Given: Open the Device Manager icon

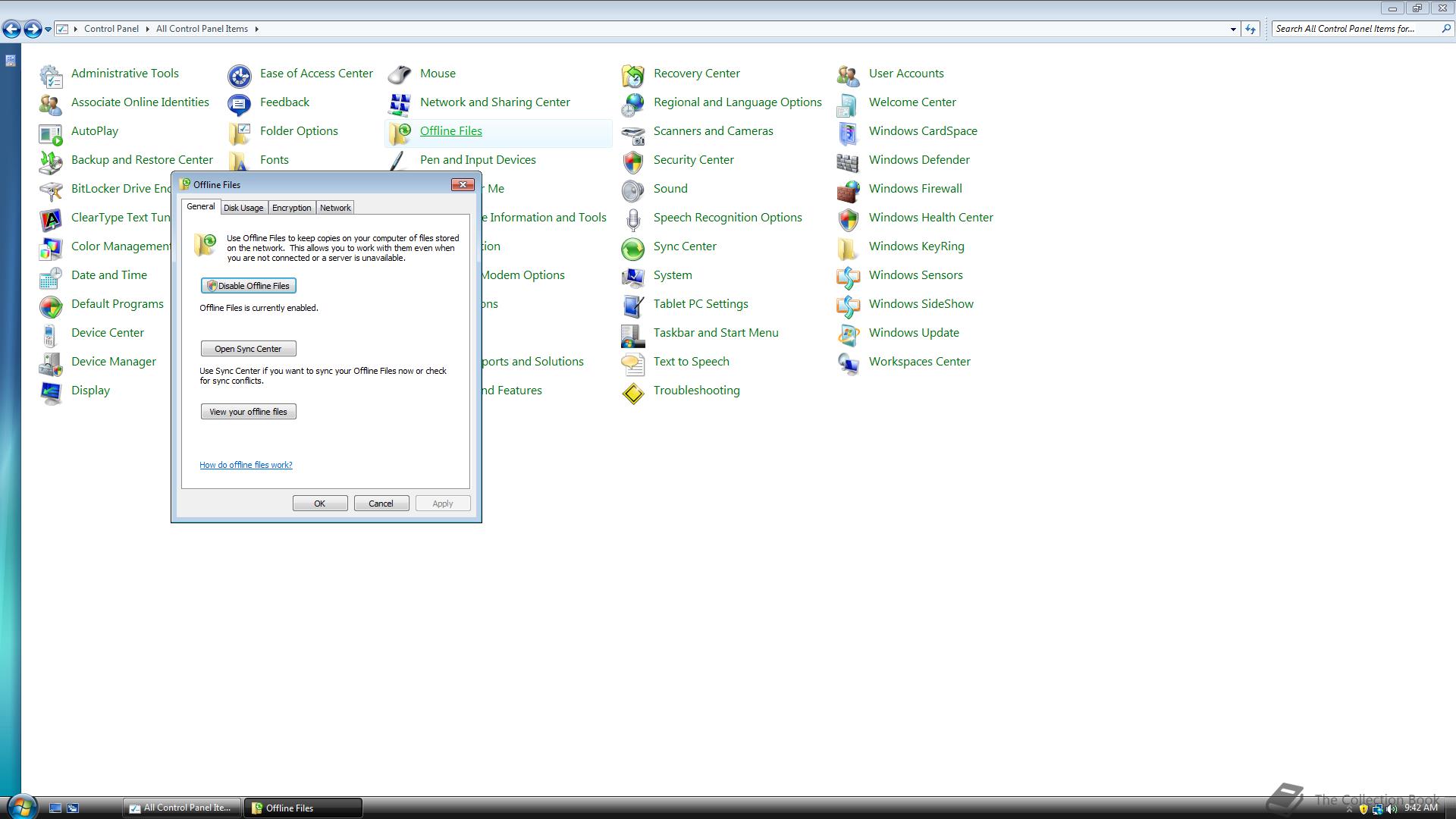Looking at the screenshot, I should 51,363.
